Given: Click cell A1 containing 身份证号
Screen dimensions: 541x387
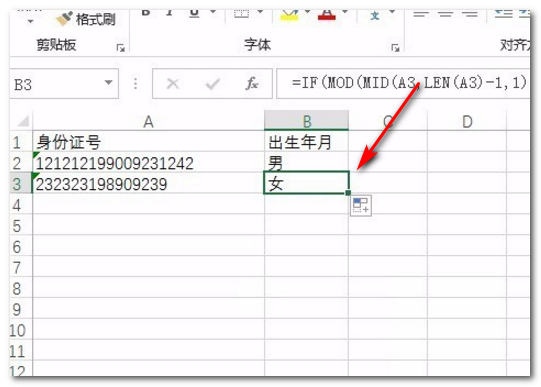Looking at the screenshot, I should click(x=148, y=141).
